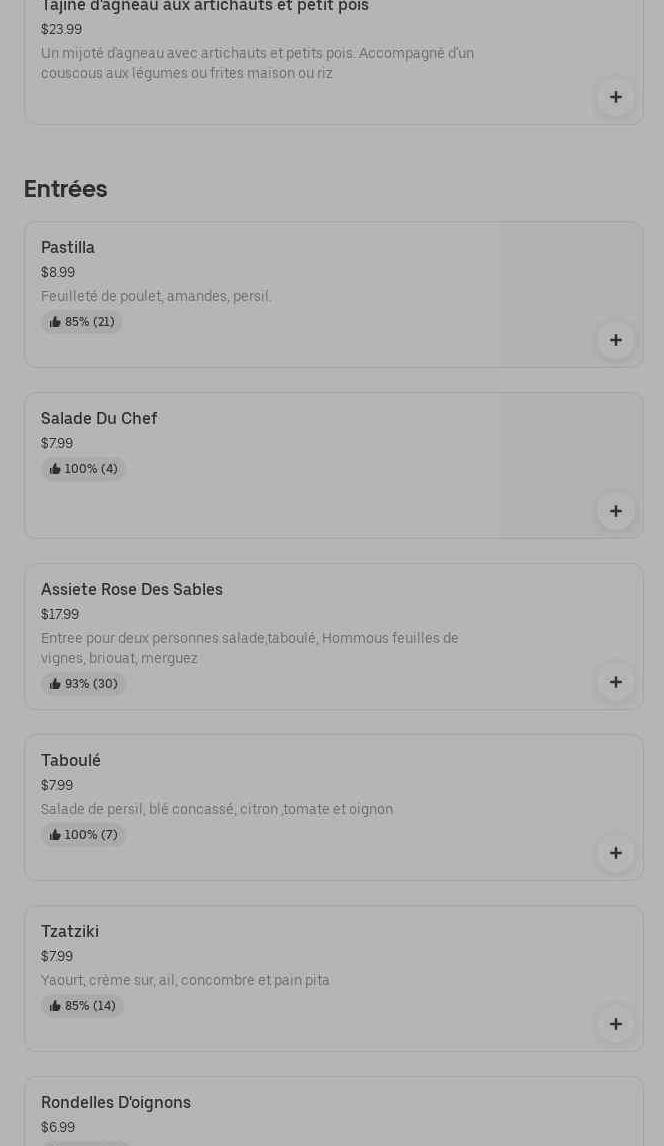The image size is (664, 1146).
Task: Click plus button for Taboulé
Action: 615,853
